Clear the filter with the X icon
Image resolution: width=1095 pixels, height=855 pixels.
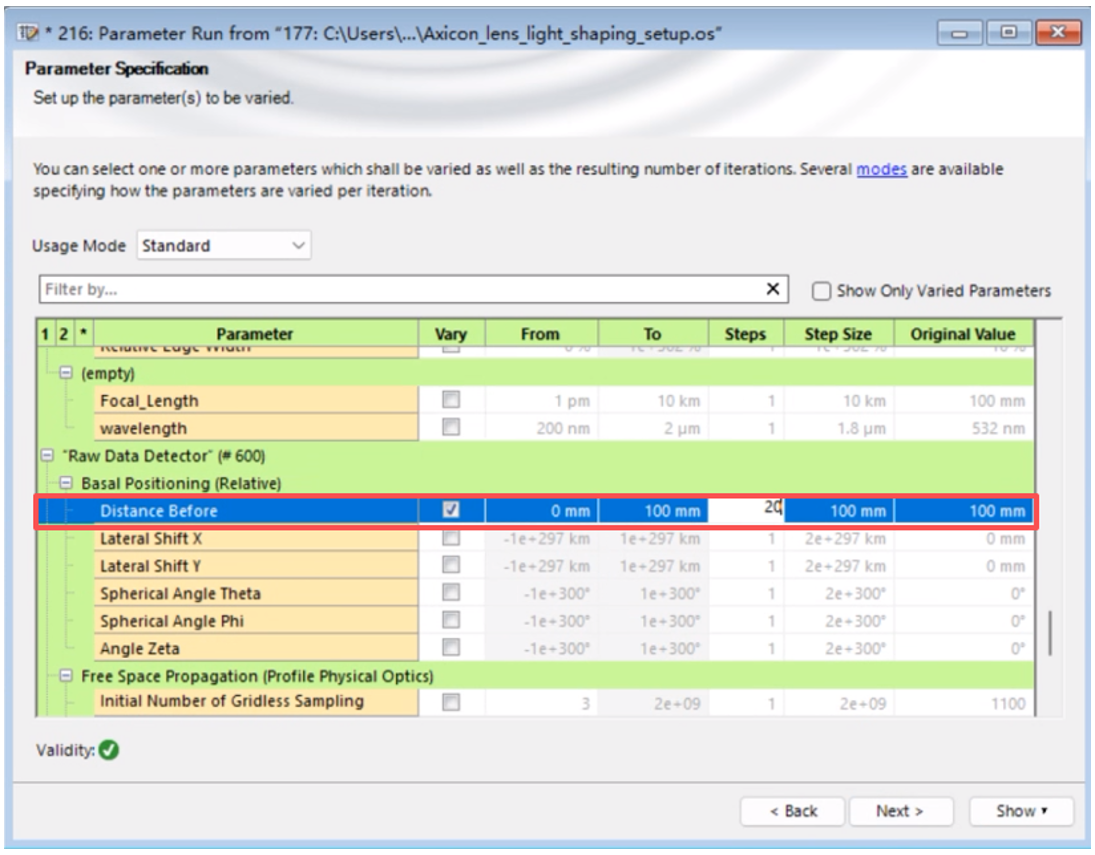[x=772, y=289]
